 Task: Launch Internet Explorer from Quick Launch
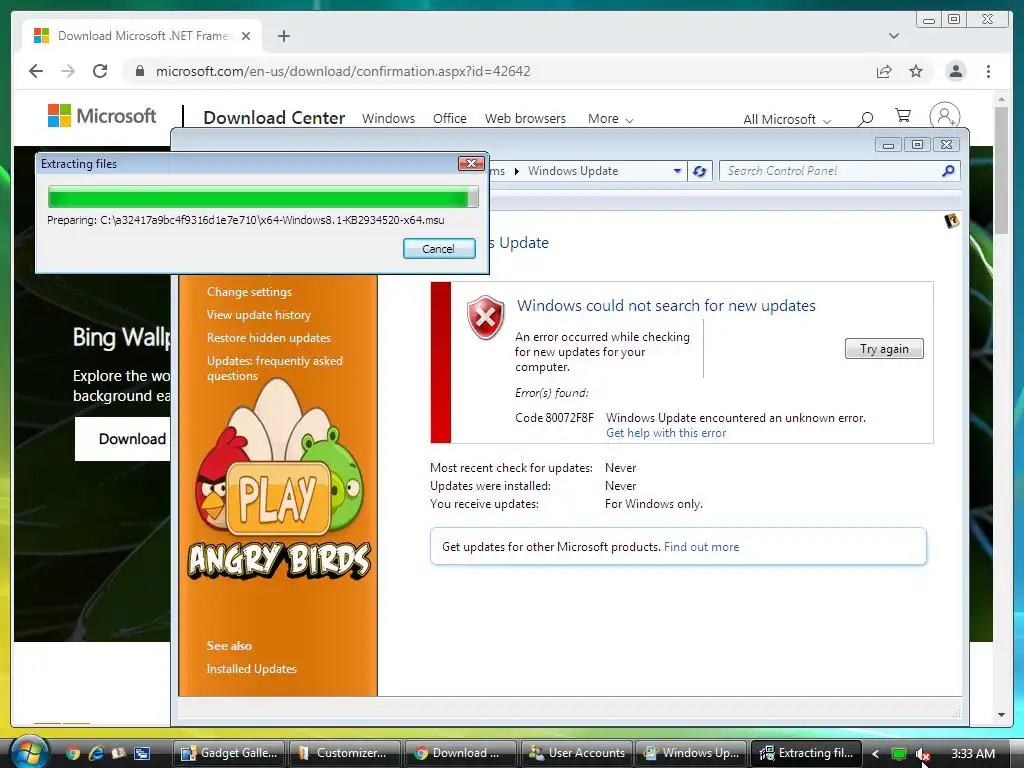pyautogui.click(x=96, y=753)
